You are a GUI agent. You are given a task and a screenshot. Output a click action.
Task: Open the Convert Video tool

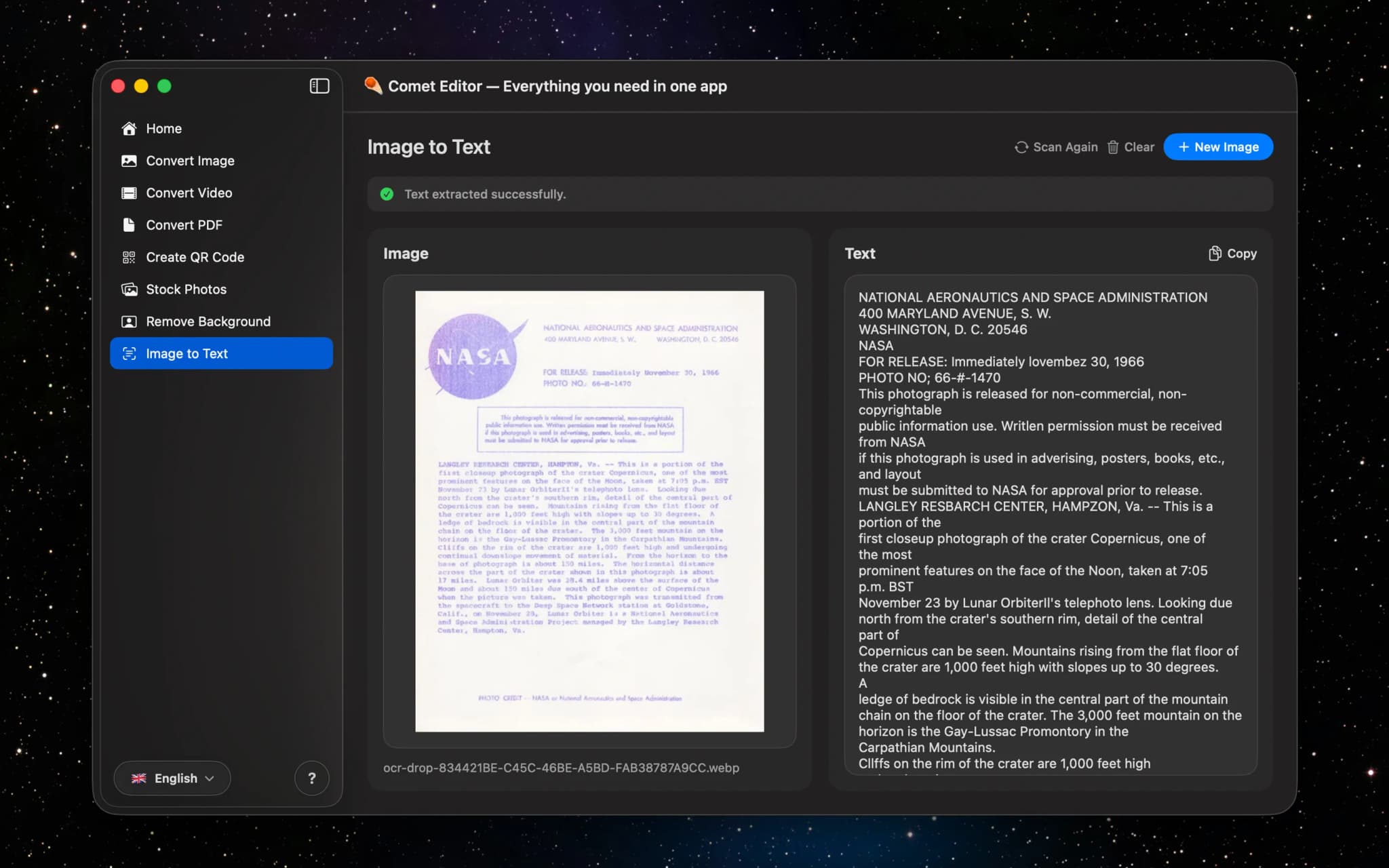pyautogui.click(x=190, y=193)
